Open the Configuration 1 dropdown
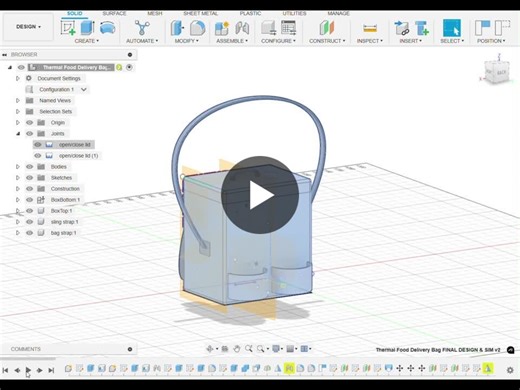 84,89
